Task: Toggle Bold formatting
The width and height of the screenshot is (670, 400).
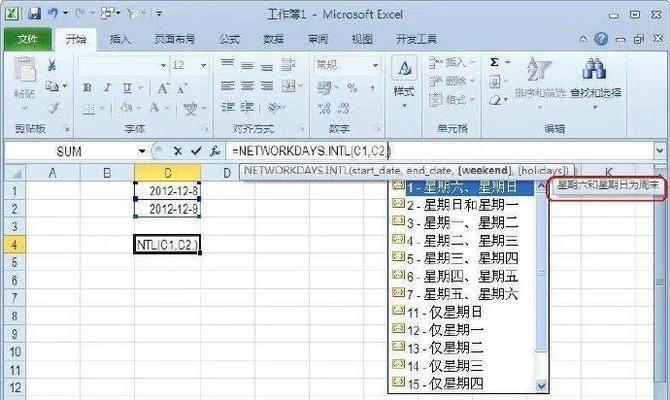Action: [x=88, y=88]
